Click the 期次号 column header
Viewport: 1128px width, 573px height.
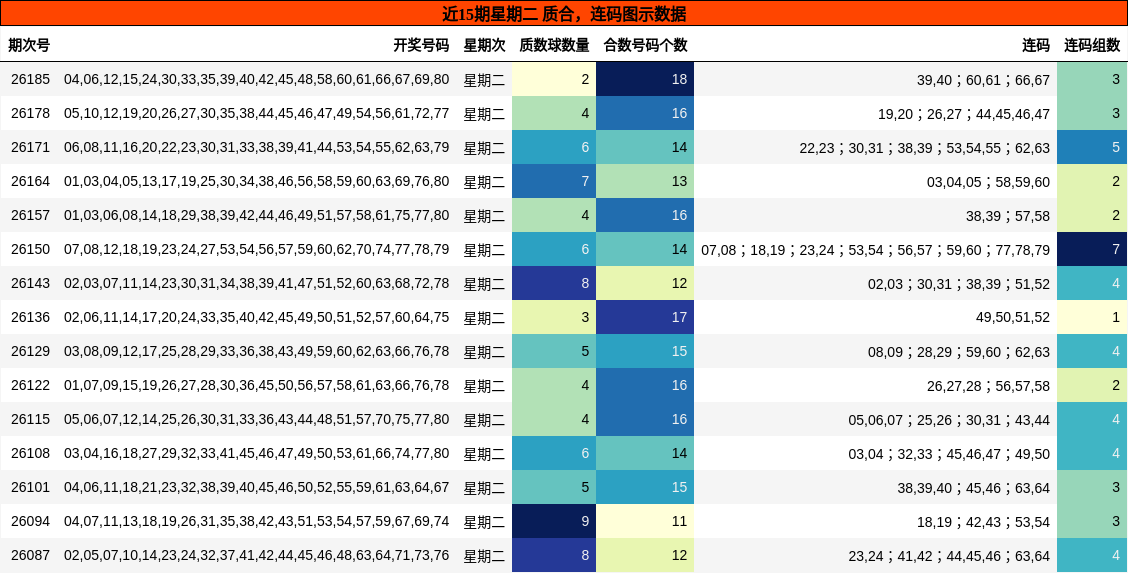[x=29, y=45]
